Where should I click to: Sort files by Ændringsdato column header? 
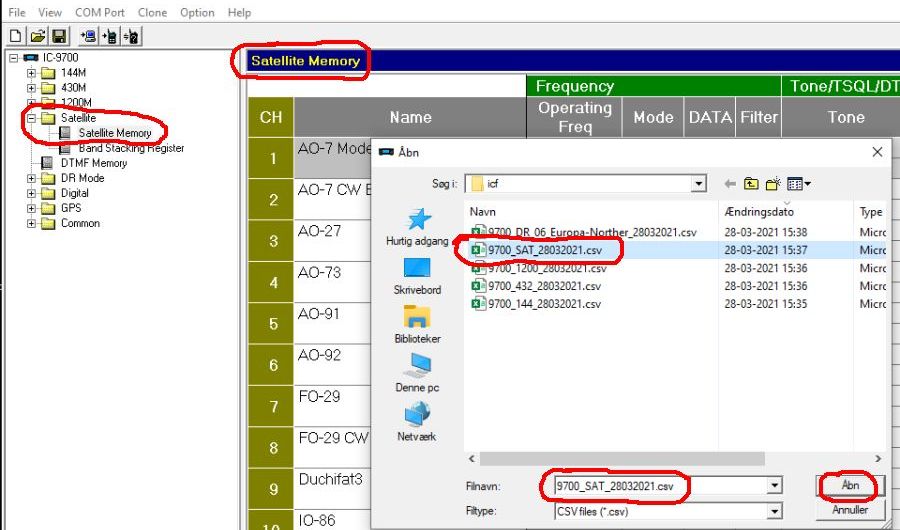(786, 212)
